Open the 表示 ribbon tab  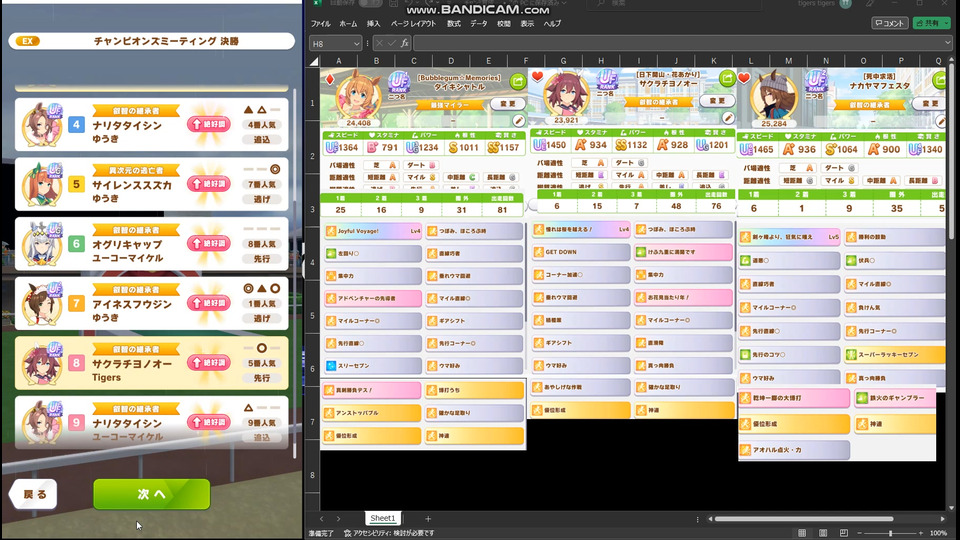tap(527, 24)
